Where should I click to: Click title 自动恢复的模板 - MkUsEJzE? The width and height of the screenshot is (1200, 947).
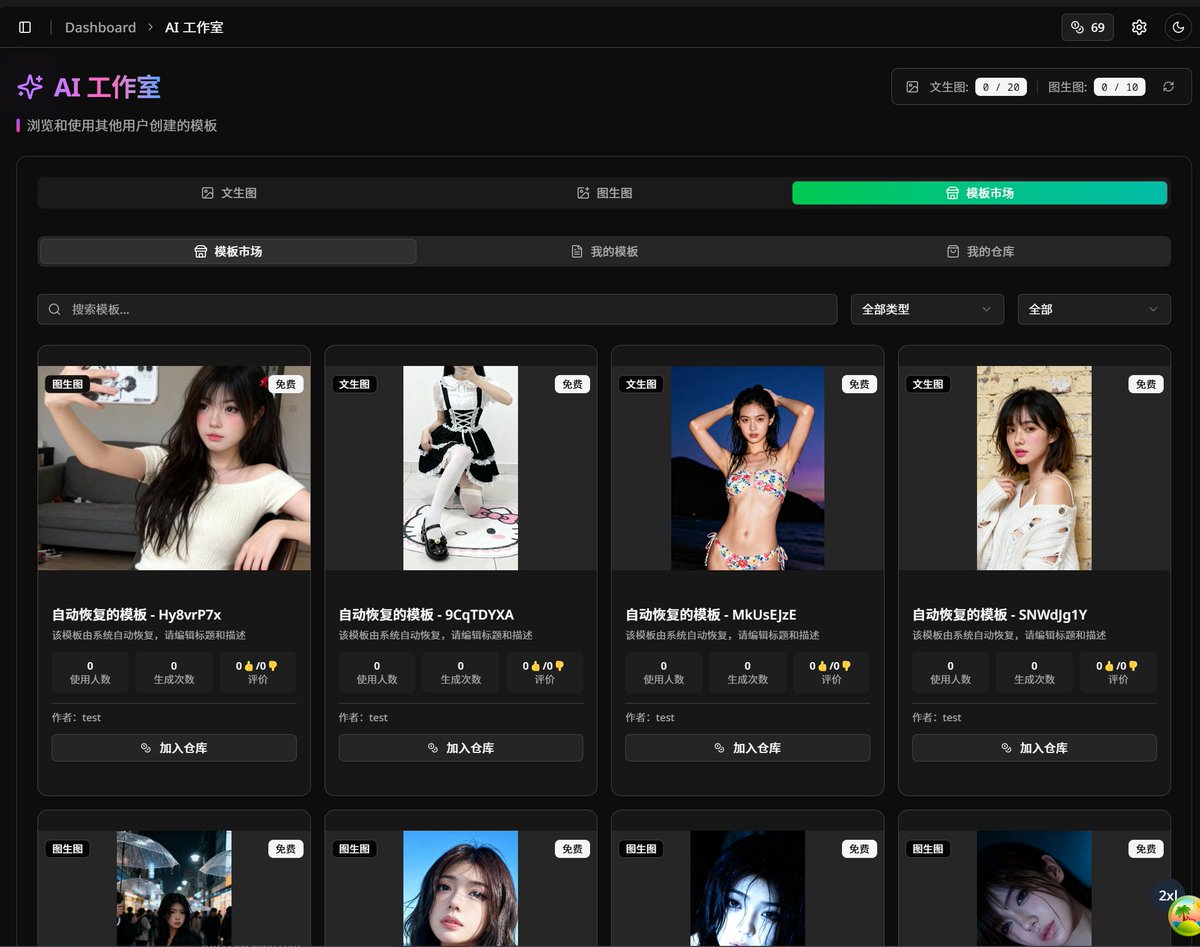(711, 614)
